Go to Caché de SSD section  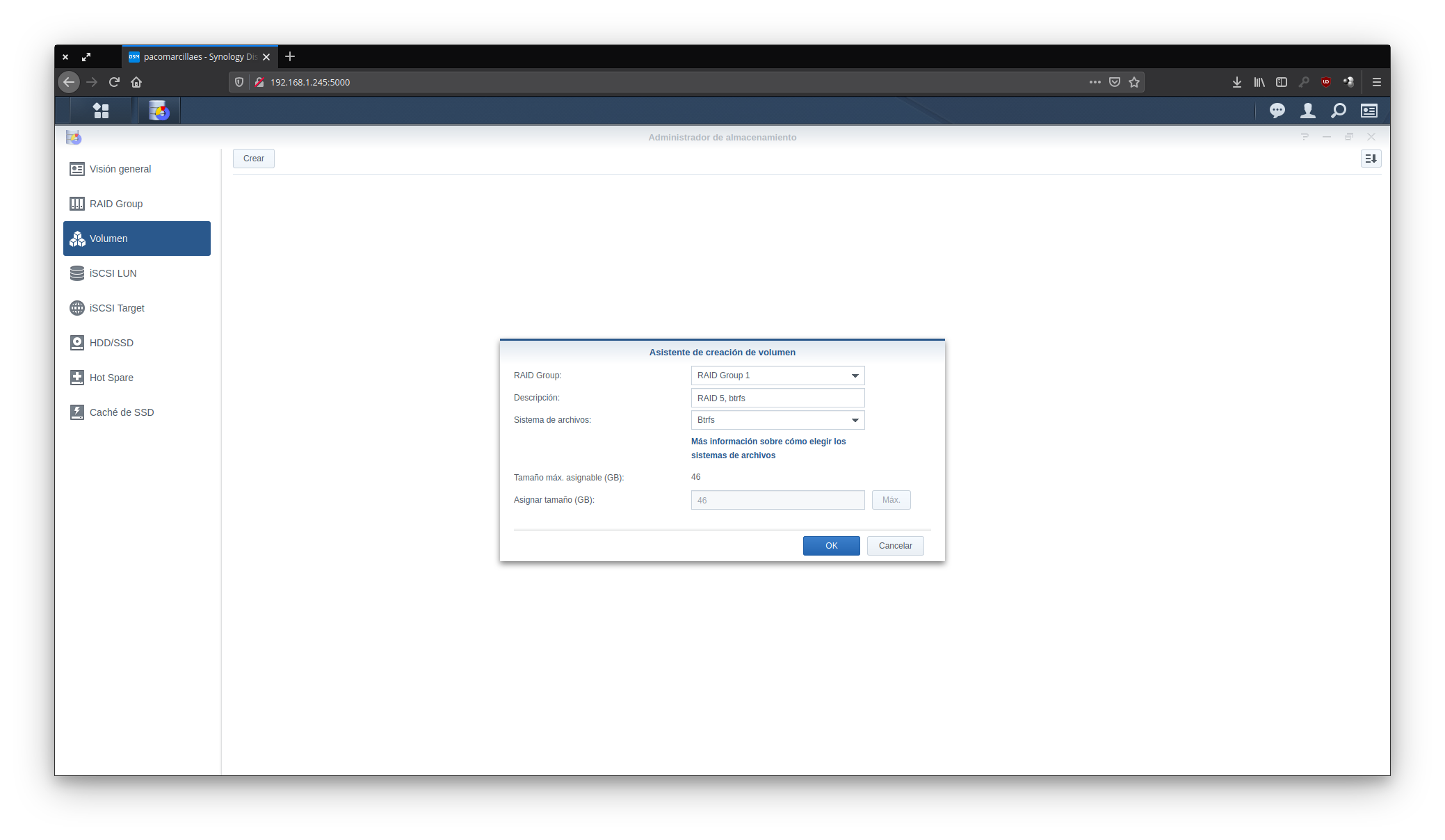pyautogui.click(x=122, y=412)
